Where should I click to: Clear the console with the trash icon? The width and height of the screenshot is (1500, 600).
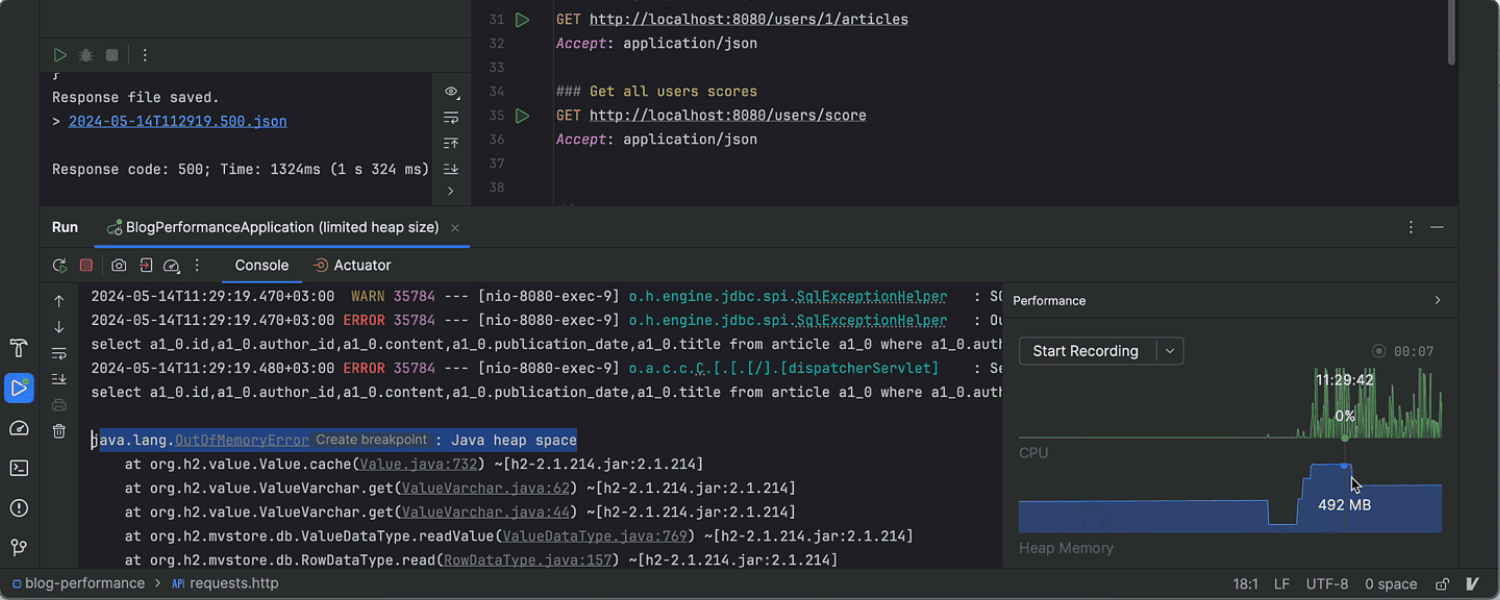(59, 431)
